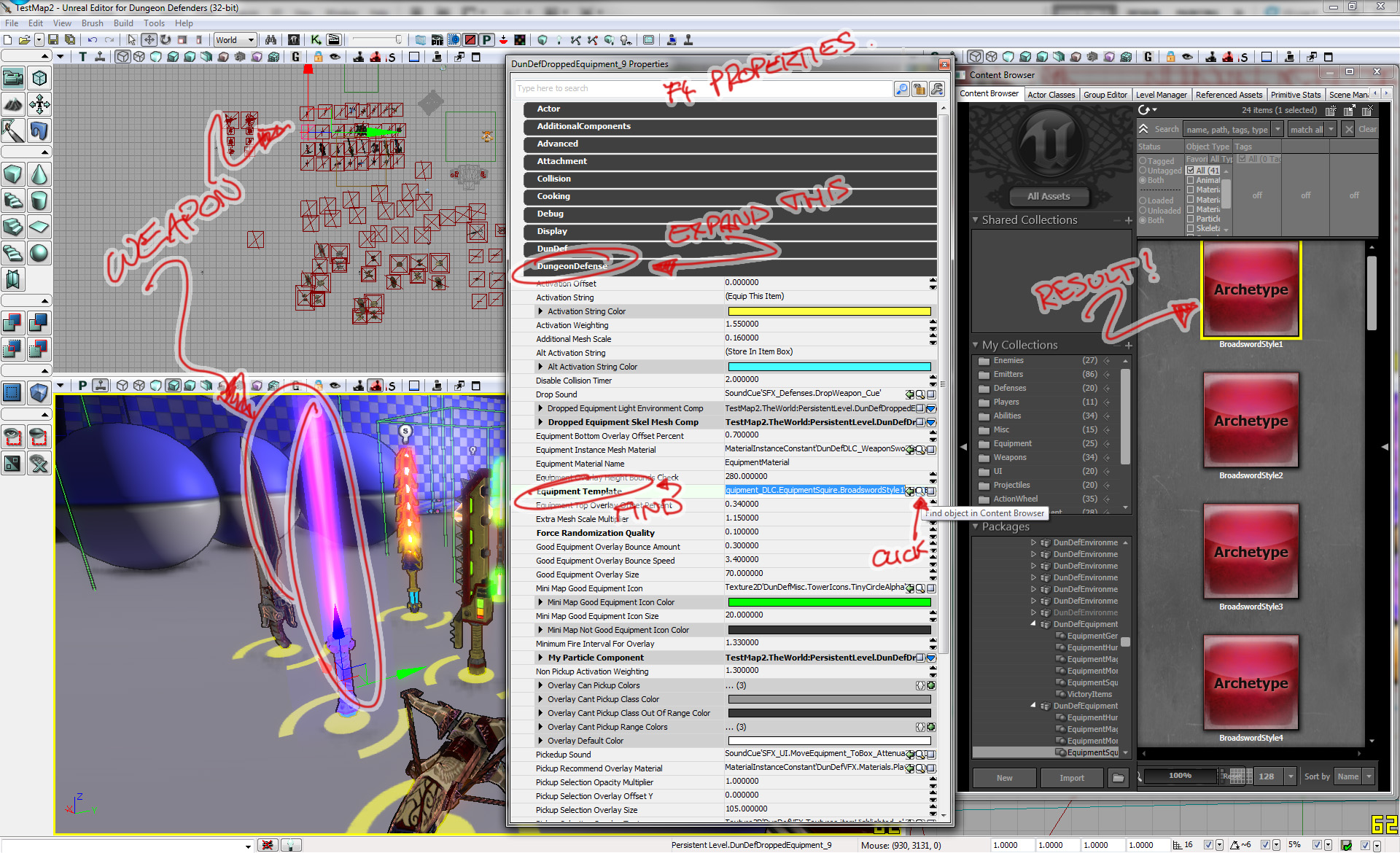Viewport: 1400px width, 853px height.
Task: Expand the Collision property category
Action: click(730, 179)
